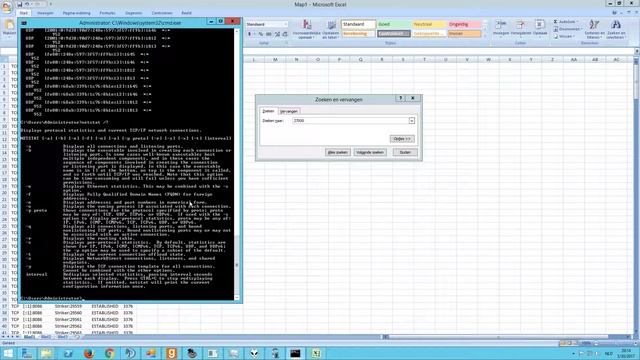640x360 pixels.
Task: Open the Getal number format dialog launcher
Action: click(286, 43)
